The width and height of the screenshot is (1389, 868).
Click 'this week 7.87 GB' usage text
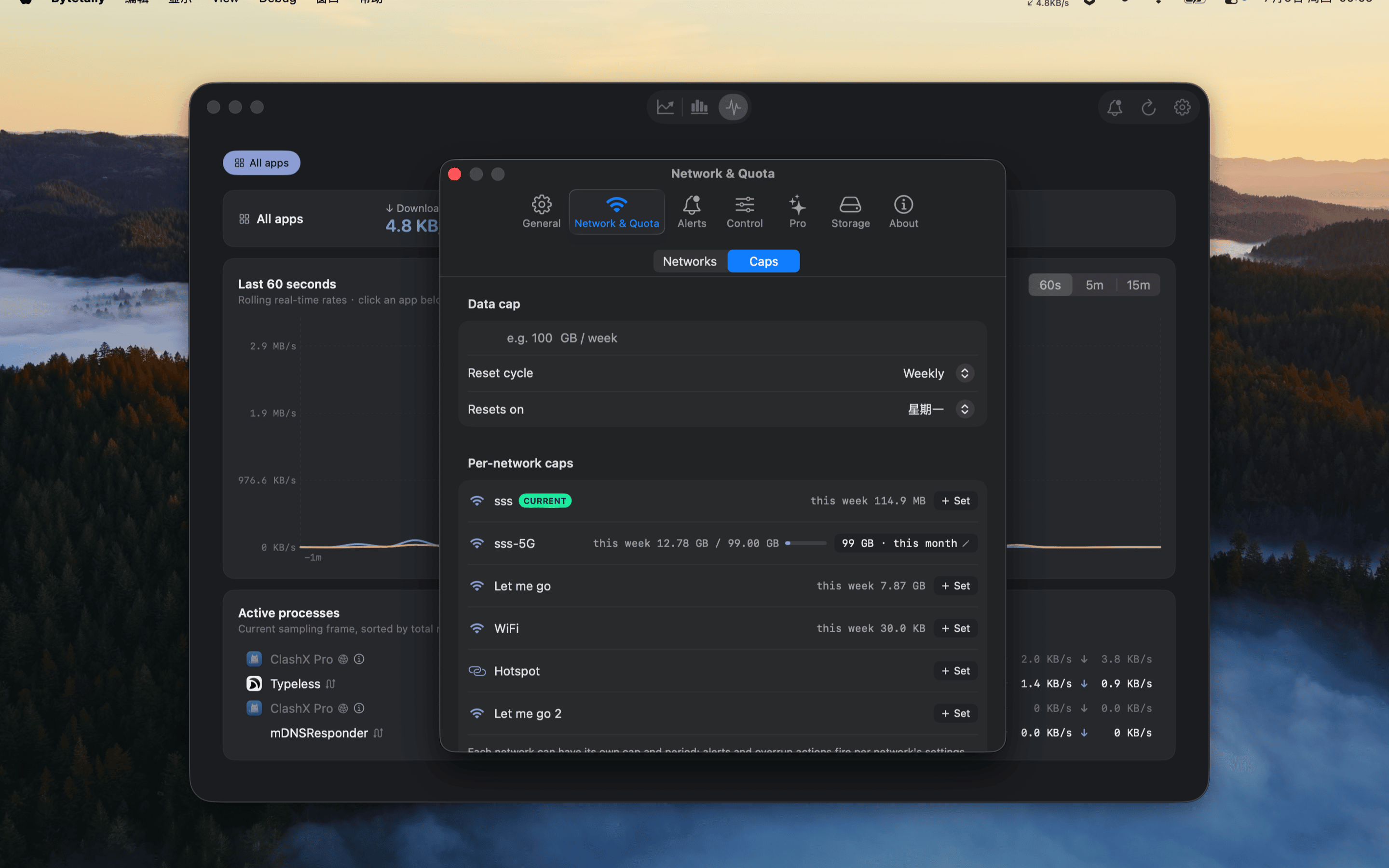click(871, 585)
